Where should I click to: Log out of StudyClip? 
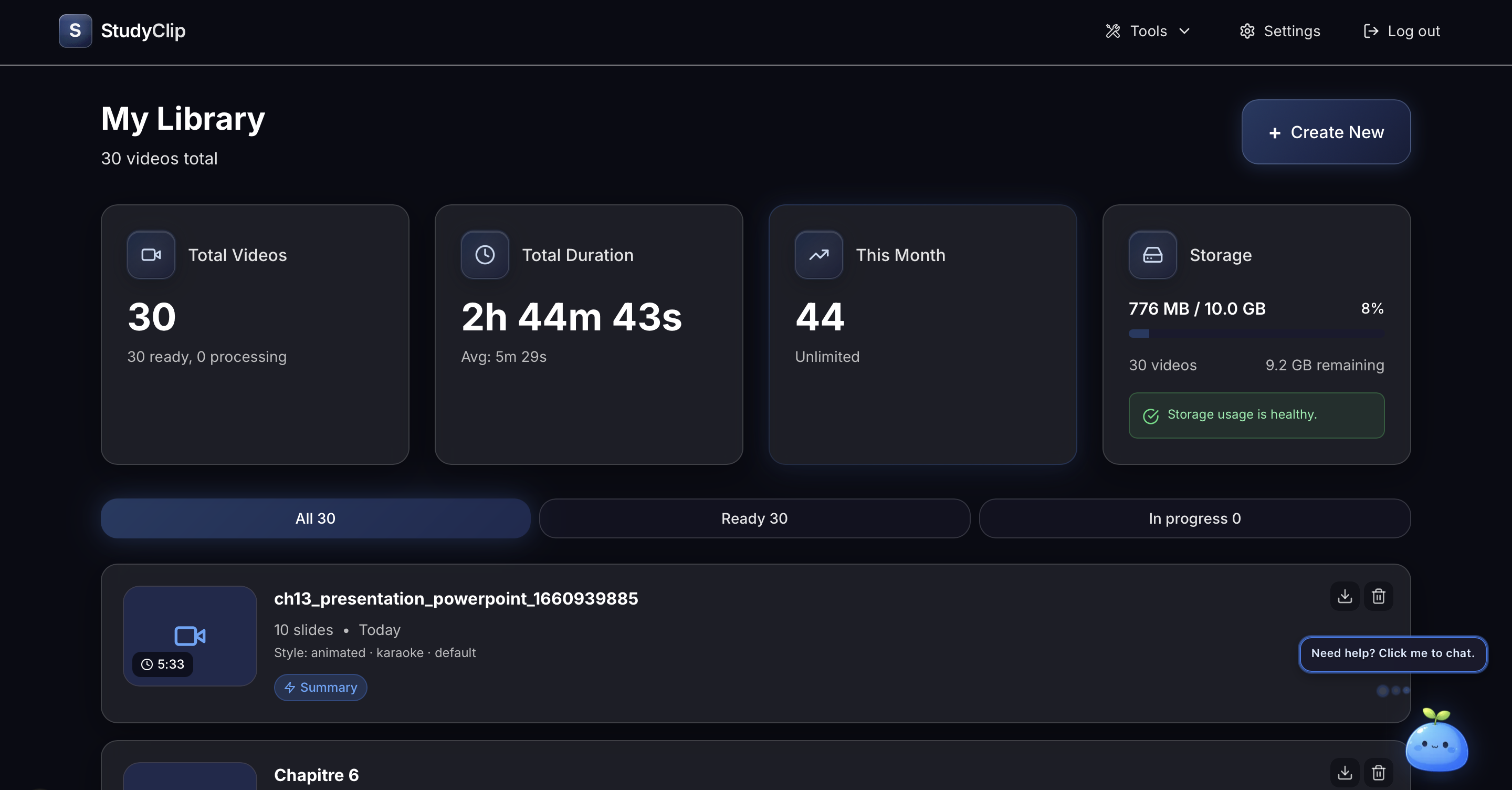[1402, 31]
